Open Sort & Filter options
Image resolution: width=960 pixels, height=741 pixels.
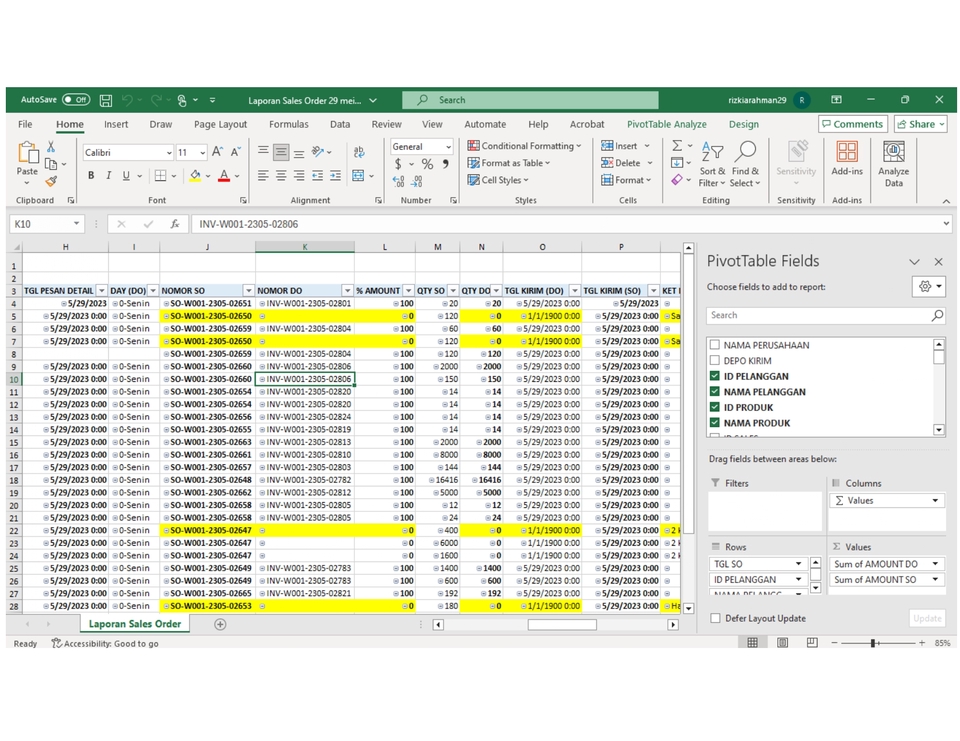(714, 163)
